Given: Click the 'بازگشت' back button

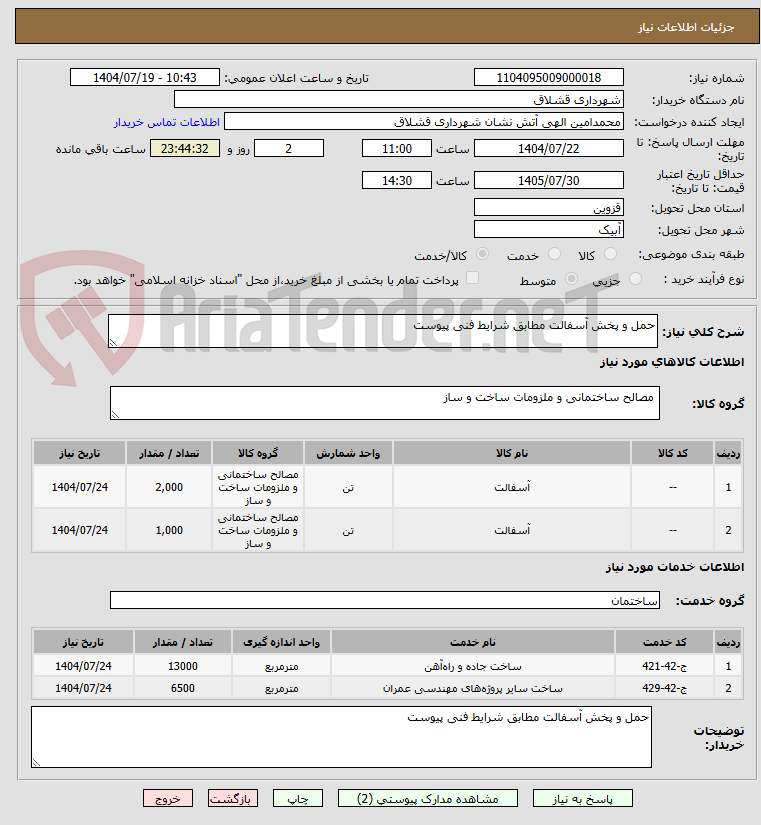Looking at the screenshot, I should (233, 798).
